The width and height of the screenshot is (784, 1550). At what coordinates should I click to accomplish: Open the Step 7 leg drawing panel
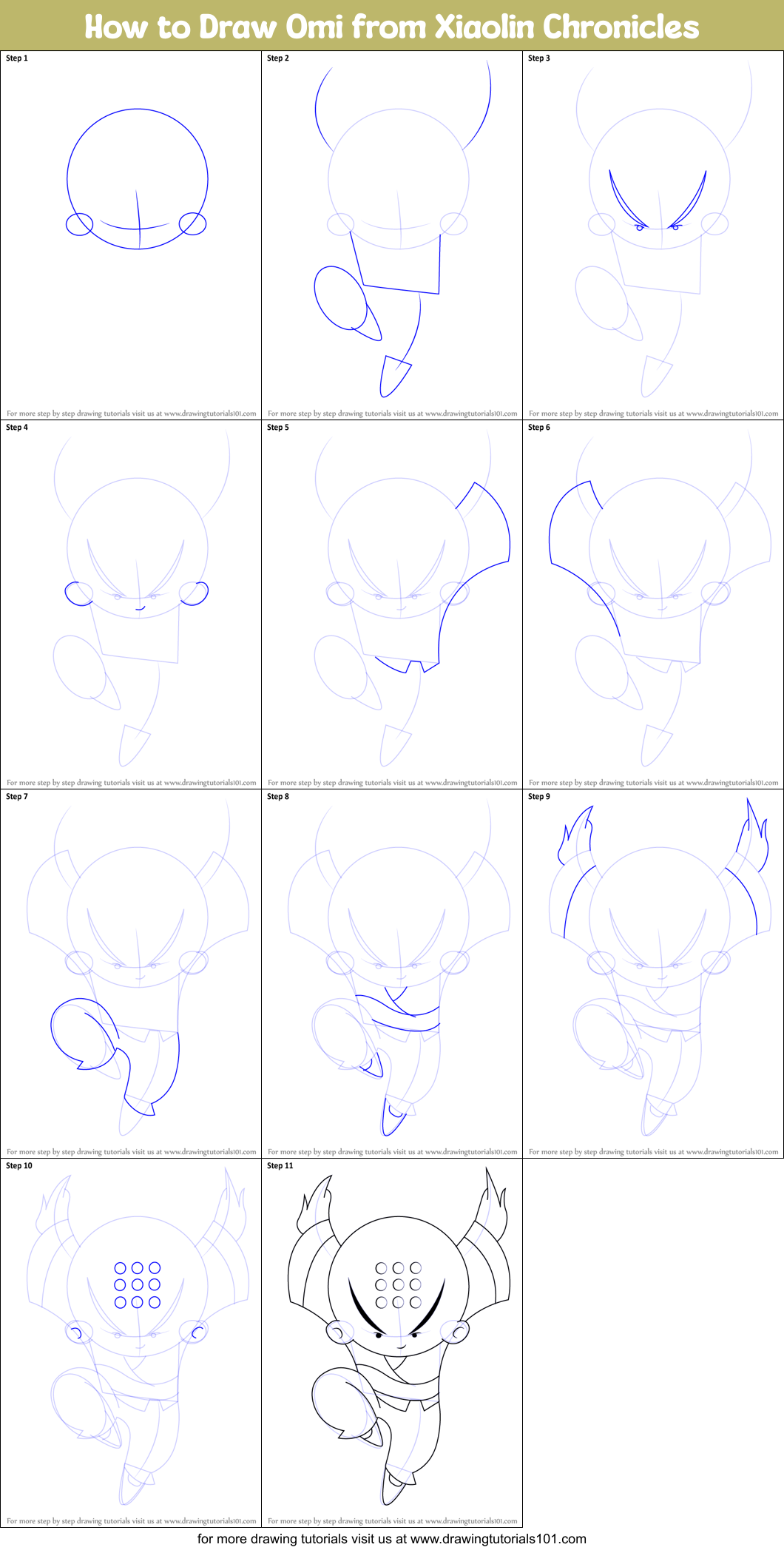coord(131,974)
